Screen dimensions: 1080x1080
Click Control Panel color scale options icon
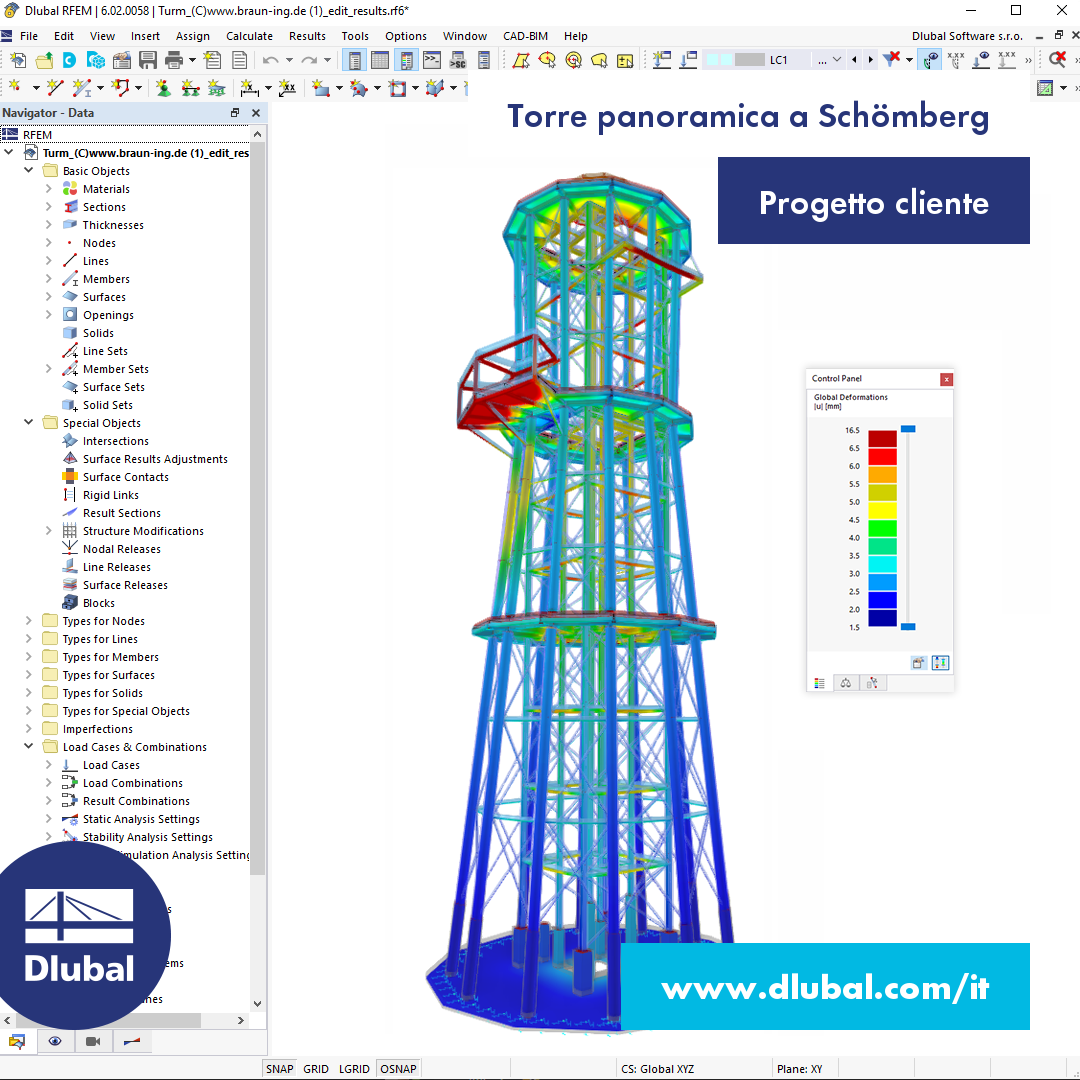point(940,663)
